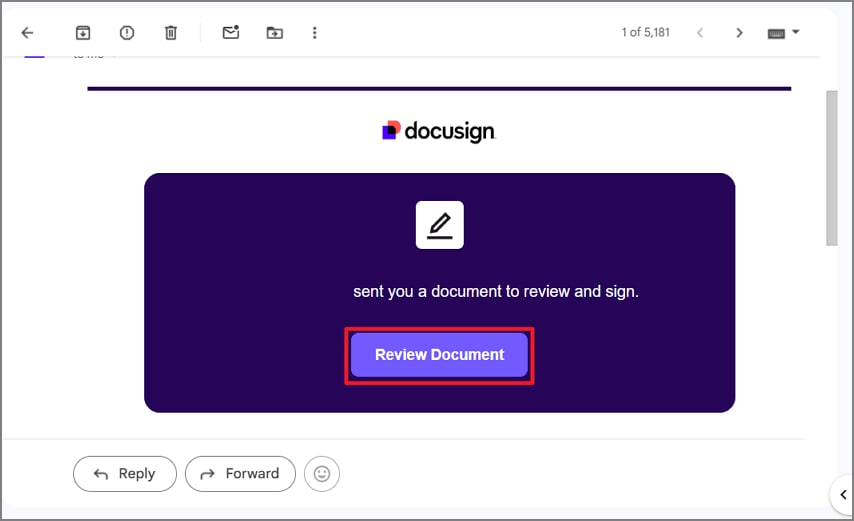Go to the newer email arrow
Screen dimensions: 854x521
(x=700, y=33)
